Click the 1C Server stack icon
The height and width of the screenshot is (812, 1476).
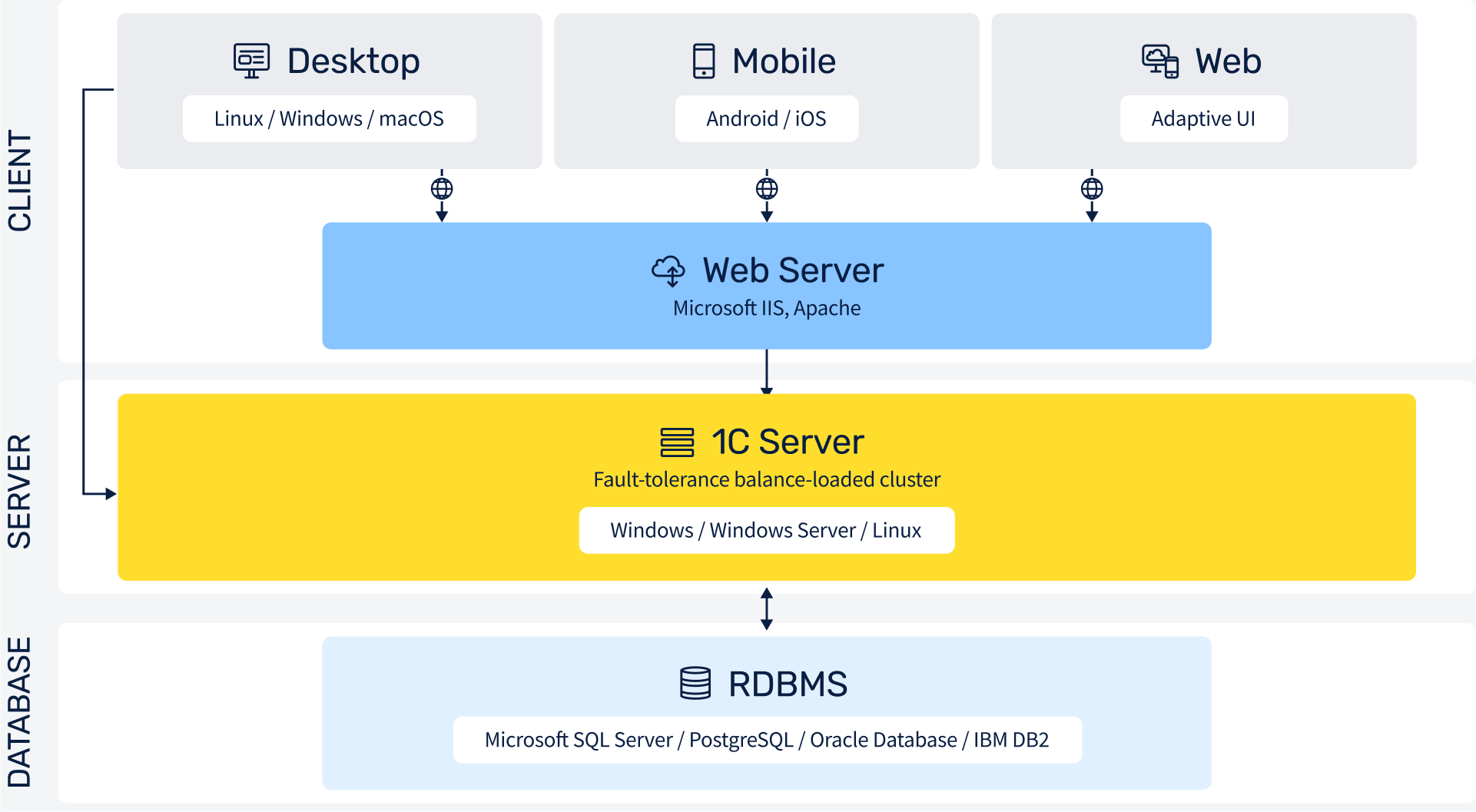(x=677, y=442)
